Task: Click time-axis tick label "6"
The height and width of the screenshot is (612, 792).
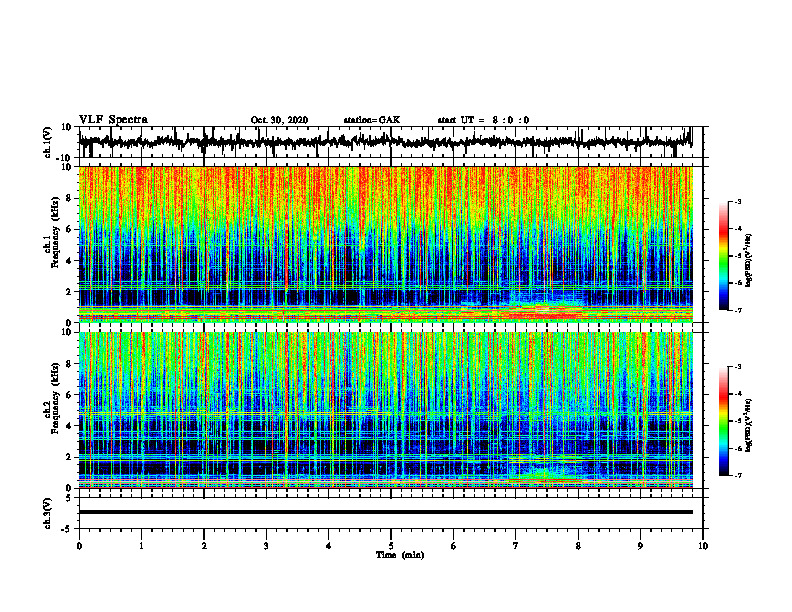Action: pyautogui.click(x=454, y=546)
